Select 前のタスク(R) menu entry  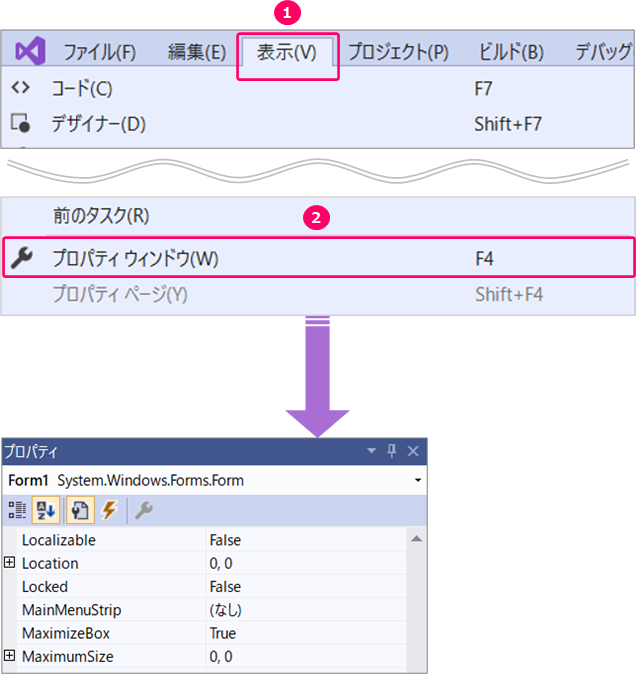pos(318,215)
